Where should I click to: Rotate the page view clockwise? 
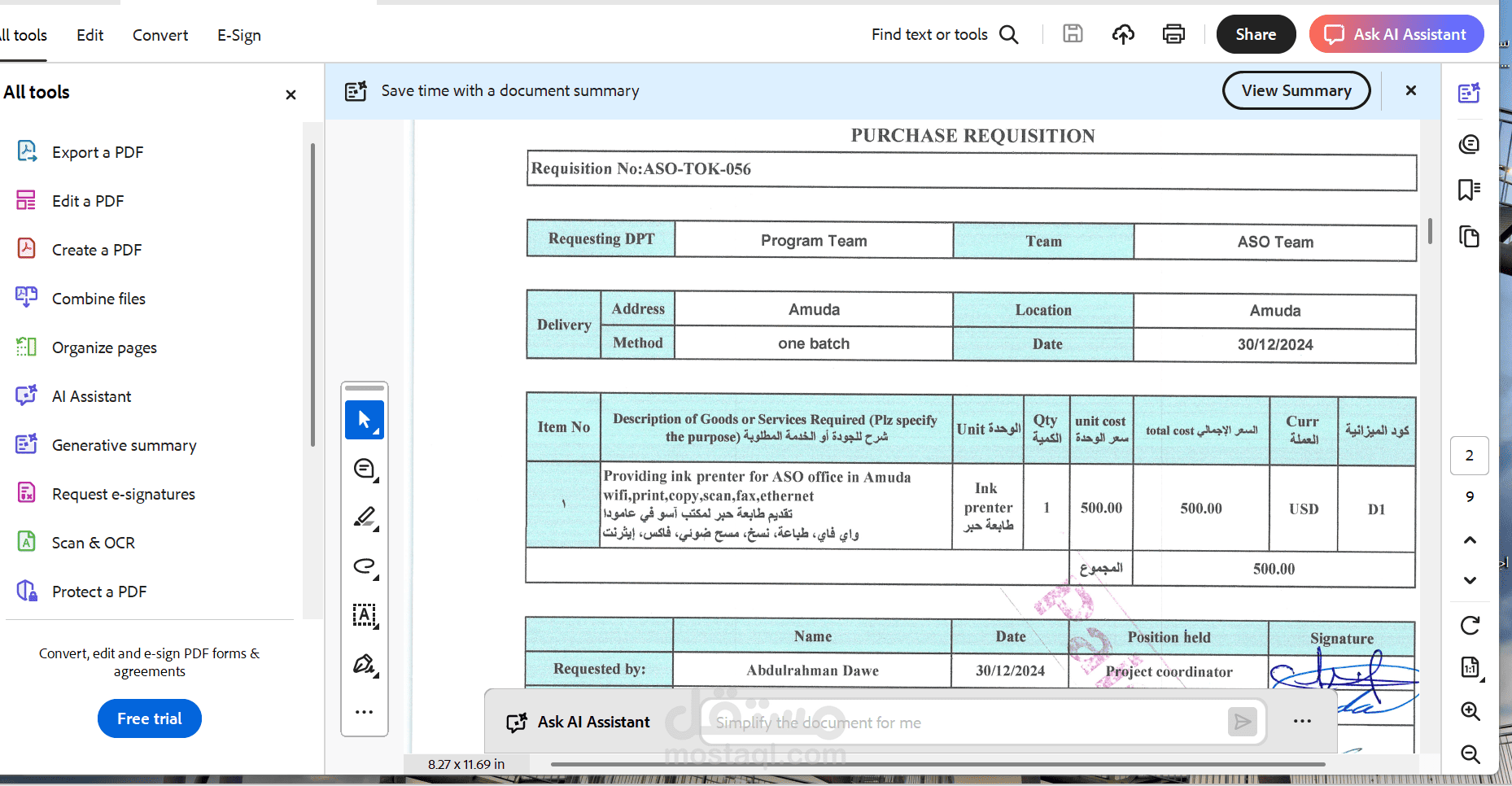[x=1470, y=625]
